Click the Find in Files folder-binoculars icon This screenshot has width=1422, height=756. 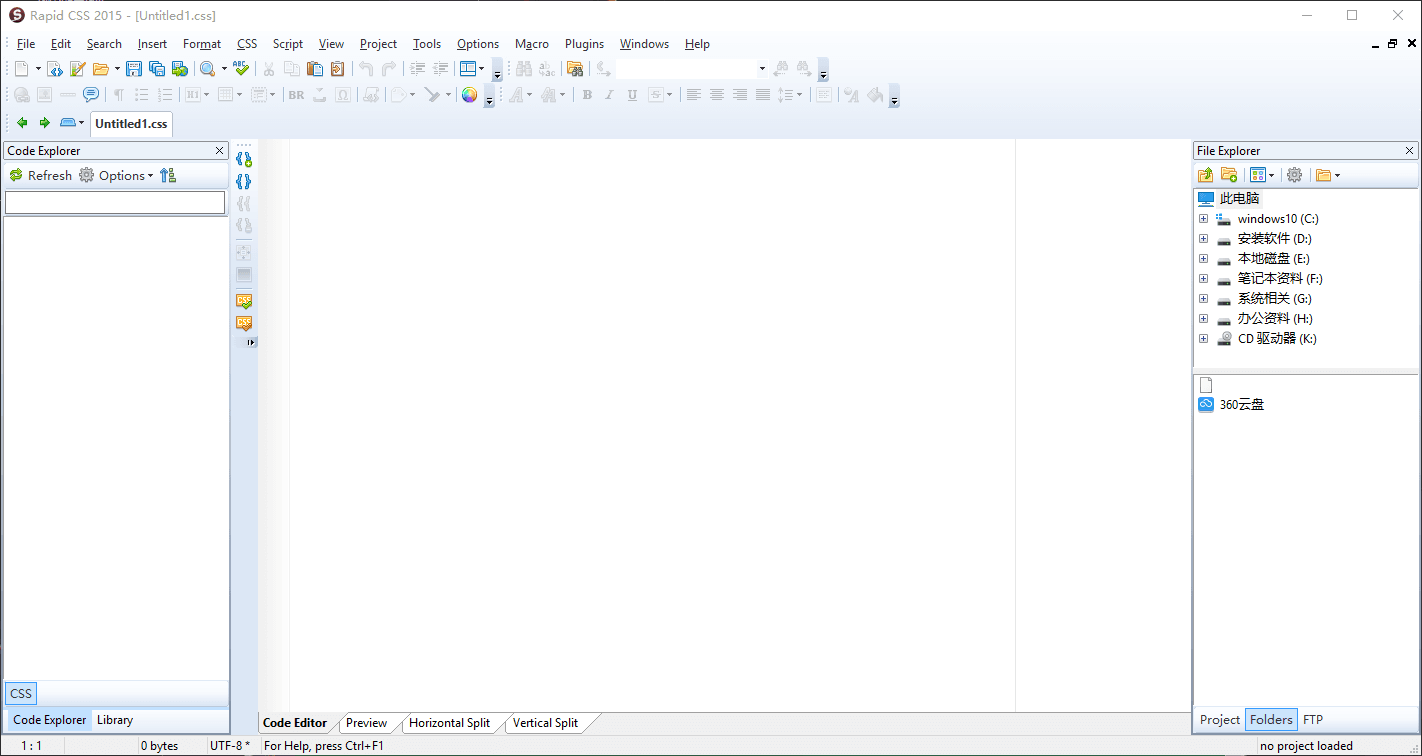[x=574, y=69]
